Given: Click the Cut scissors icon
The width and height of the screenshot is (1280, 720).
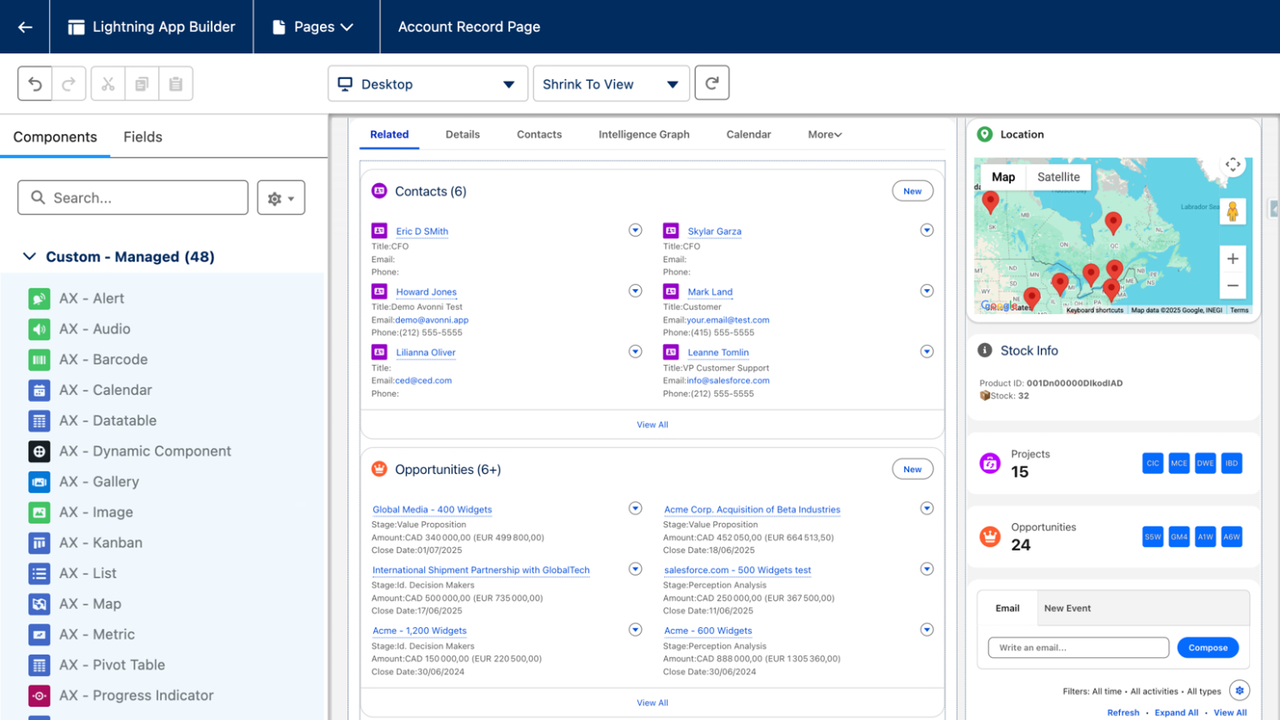Looking at the screenshot, I should 108,84.
